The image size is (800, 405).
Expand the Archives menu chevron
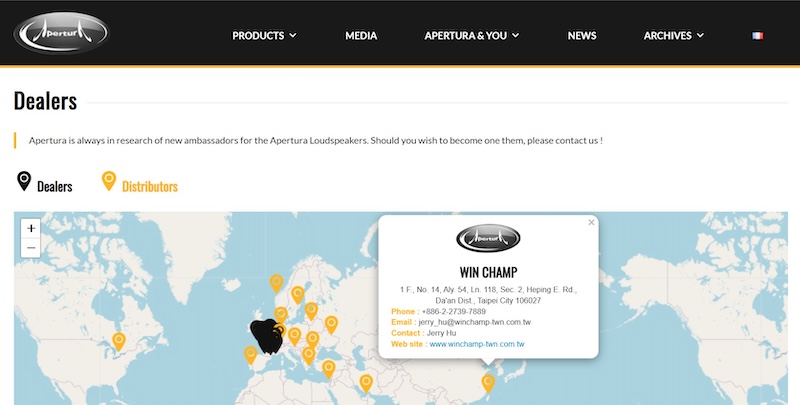point(700,35)
